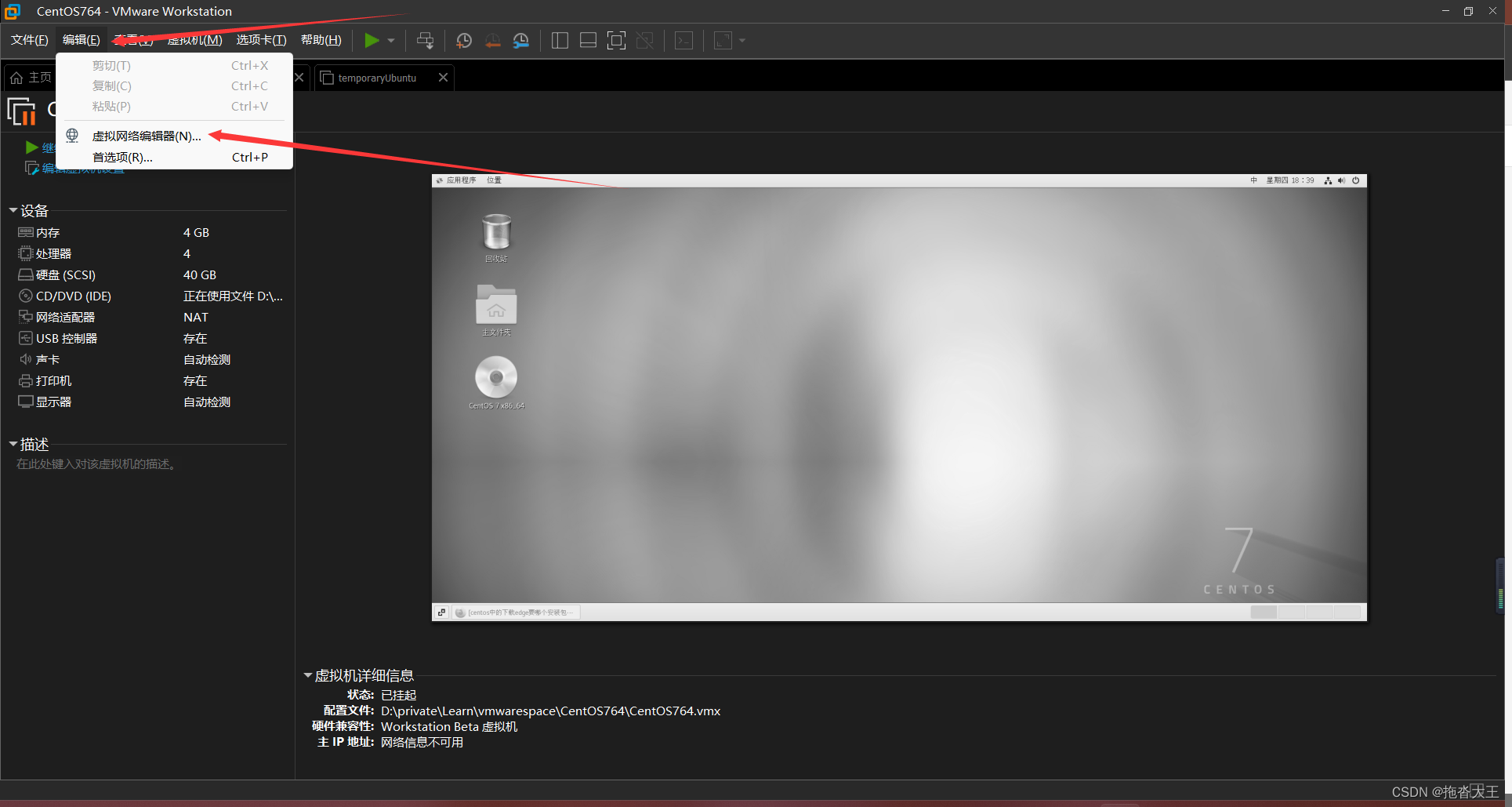The image size is (1512, 807).
Task: Click the config file path text
Action: [550, 711]
